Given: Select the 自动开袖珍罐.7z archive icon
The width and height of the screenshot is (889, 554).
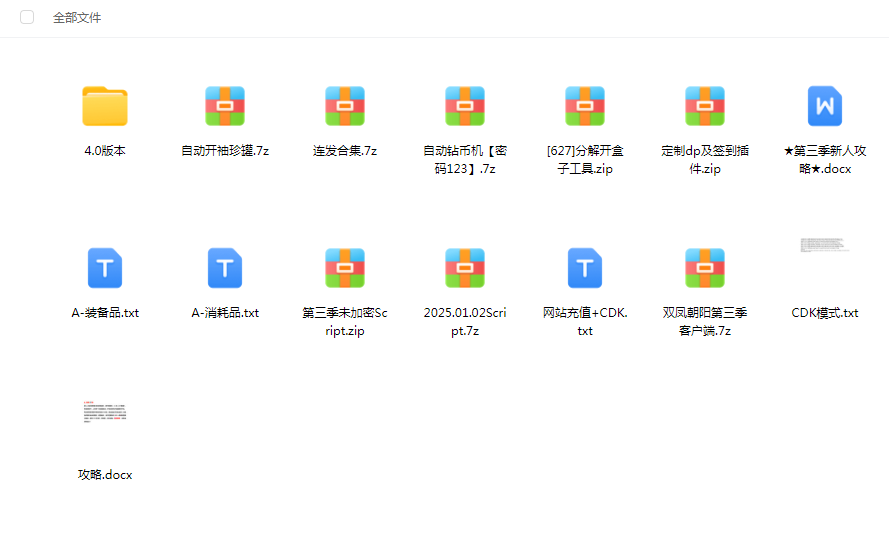Looking at the screenshot, I should click(225, 106).
